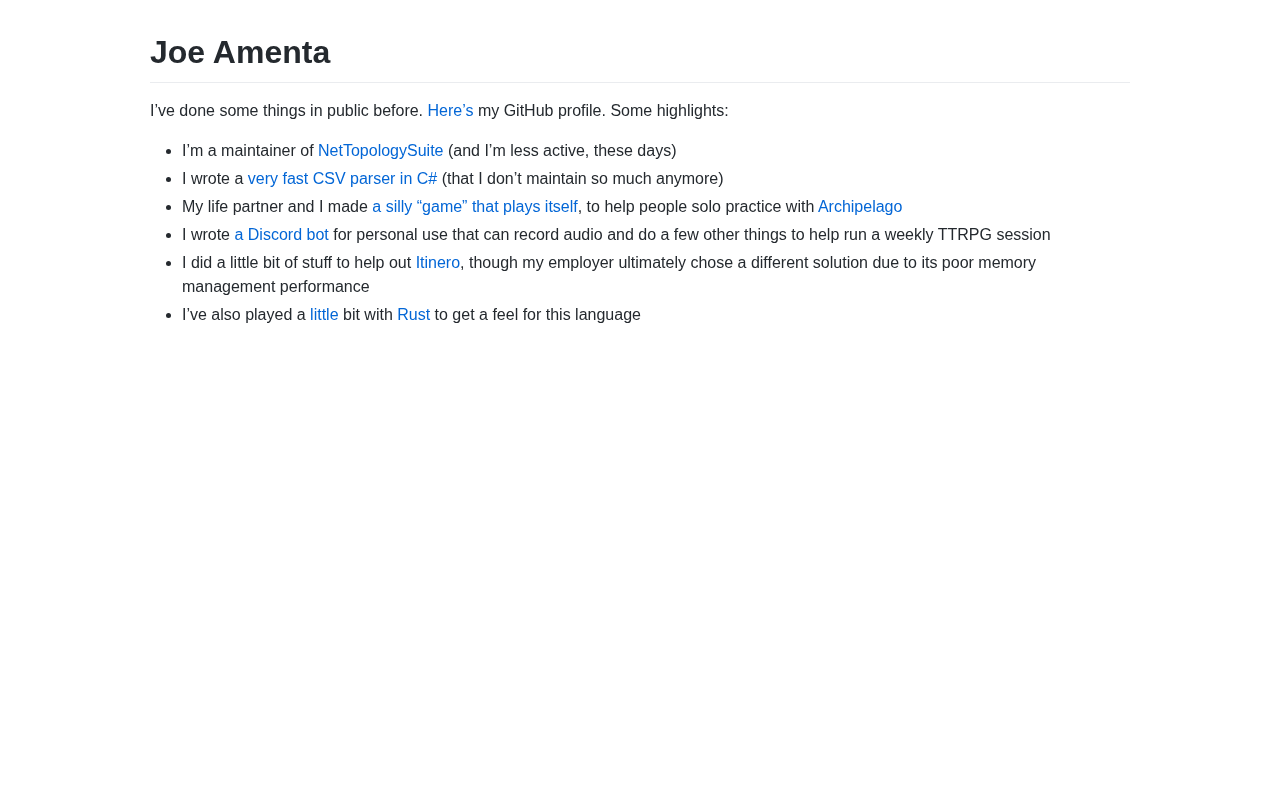This screenshot has width=1280, height=800.
Task: Open the "a Discord bot" link
Action: coord(281,235)
